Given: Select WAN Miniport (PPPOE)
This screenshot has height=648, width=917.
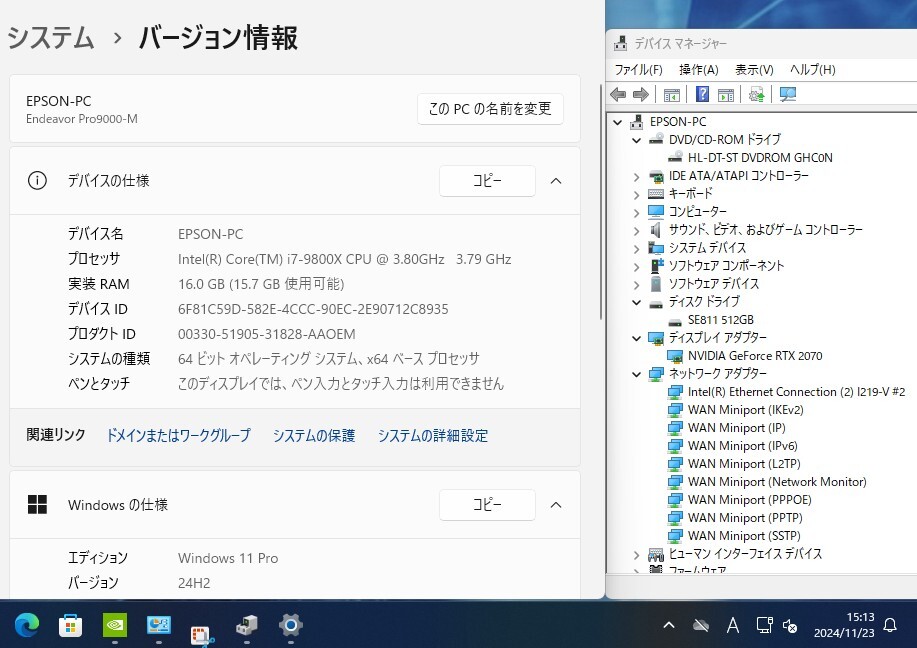Looking at the screenshot, I should click(749, 500).
